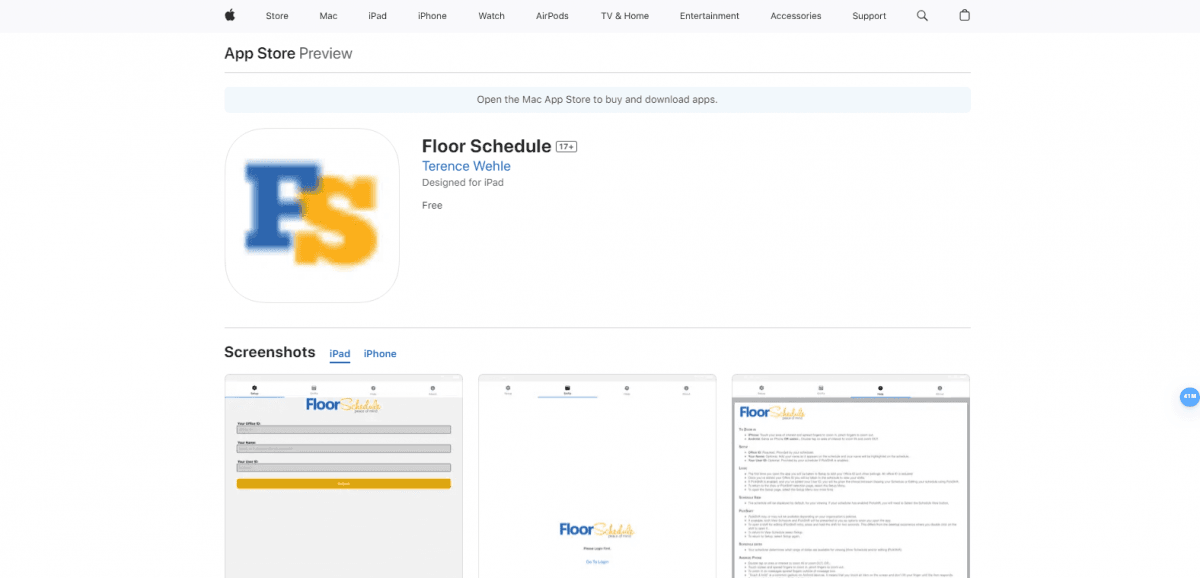1200x578 pixels.
Task: Switch screenshots to the iPhone tab
Action: click(x=380, y=354)
